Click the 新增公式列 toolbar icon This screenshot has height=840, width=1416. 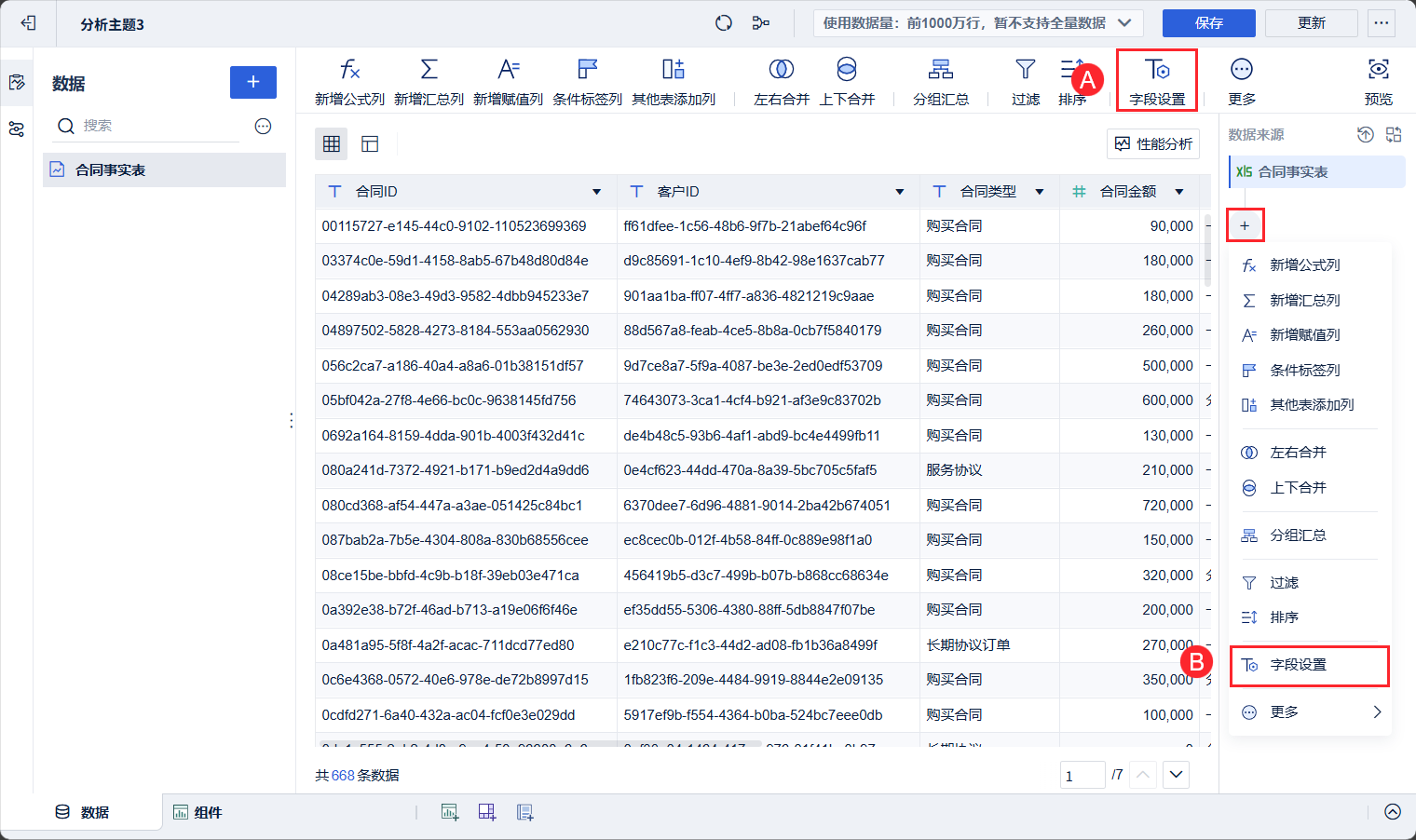(349, 81)
